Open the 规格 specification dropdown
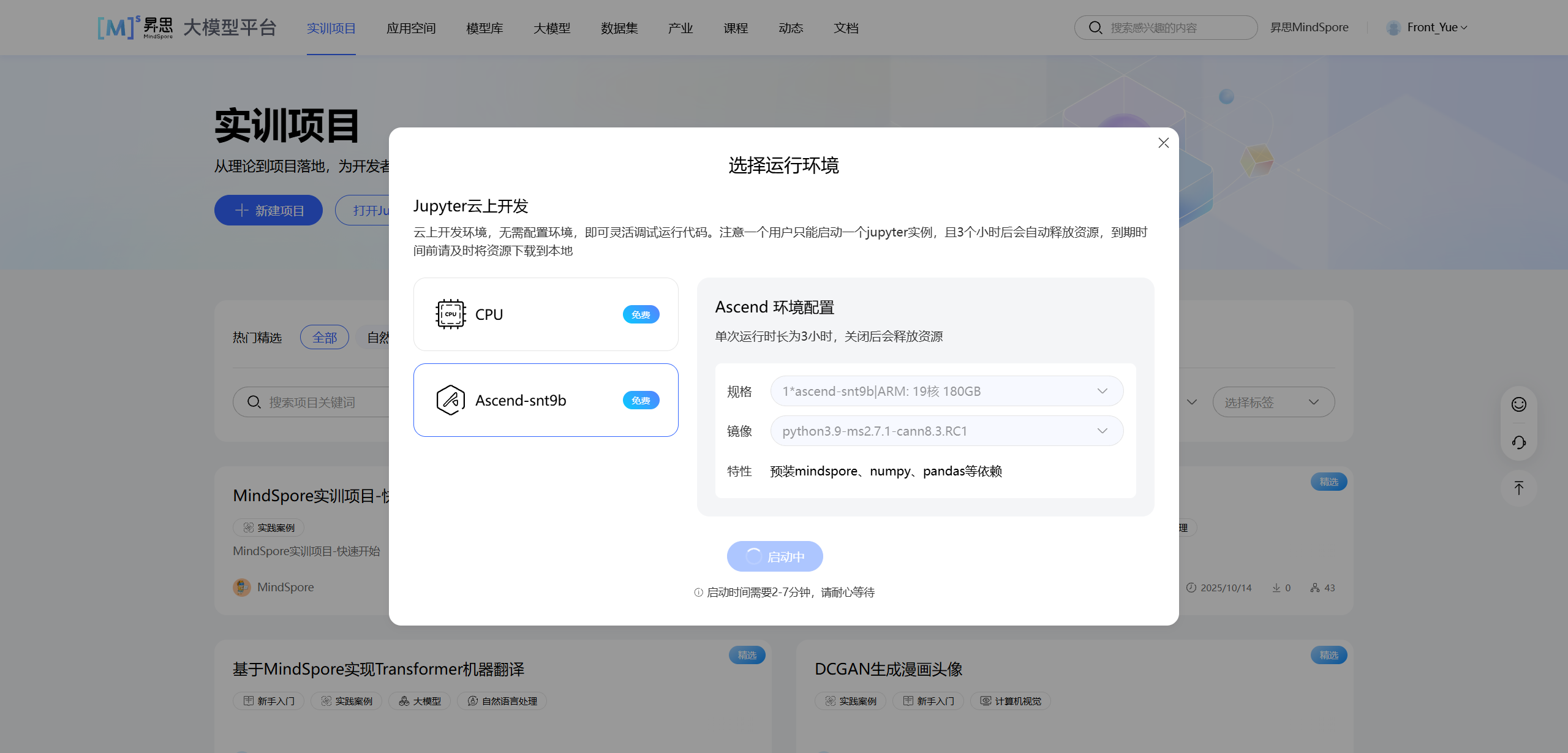This screenshot has height=753, width=1568. tap(946, 391)
